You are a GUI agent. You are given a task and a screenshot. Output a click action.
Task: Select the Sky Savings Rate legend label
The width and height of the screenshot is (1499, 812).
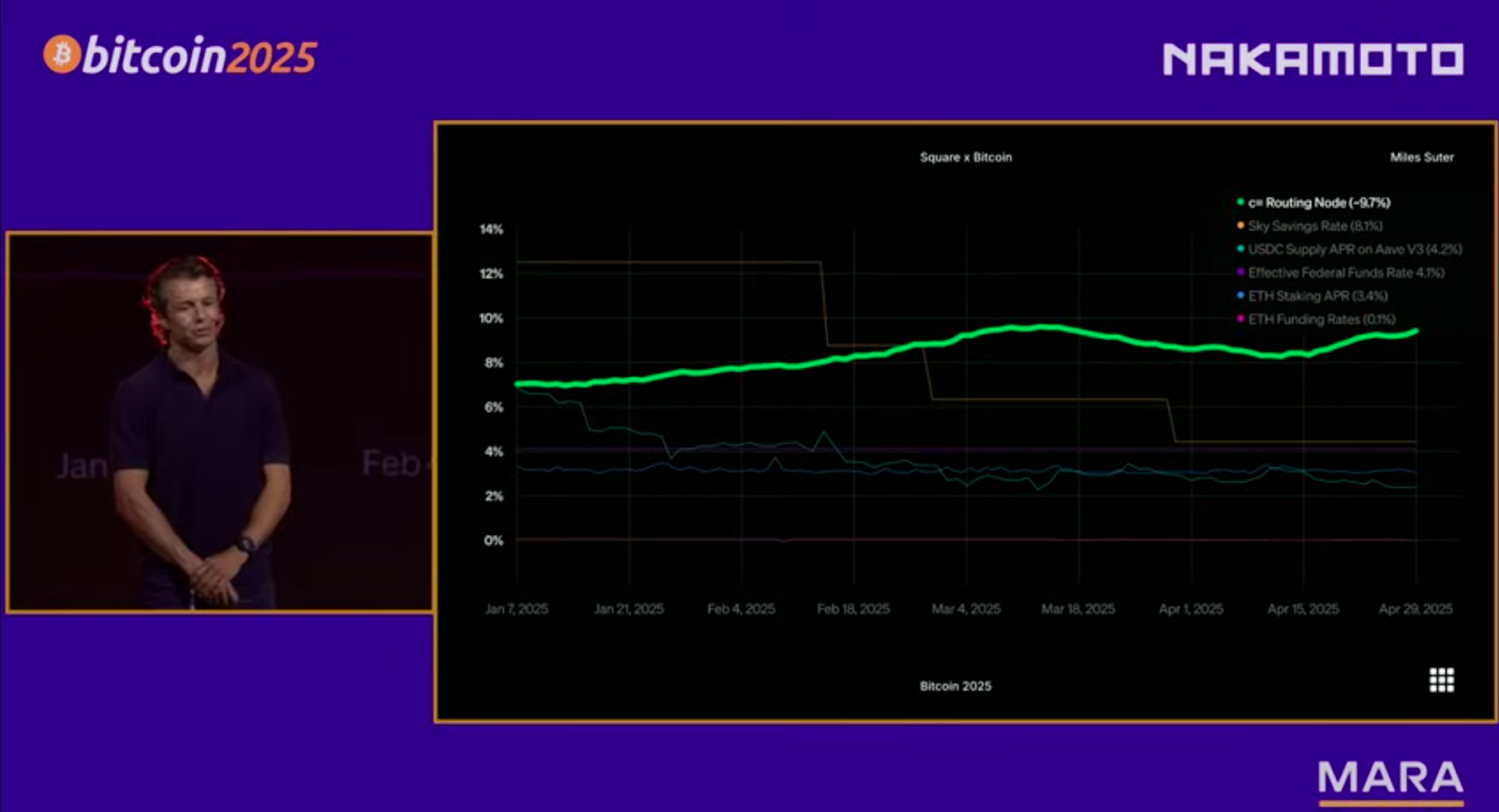point(1314,226)
